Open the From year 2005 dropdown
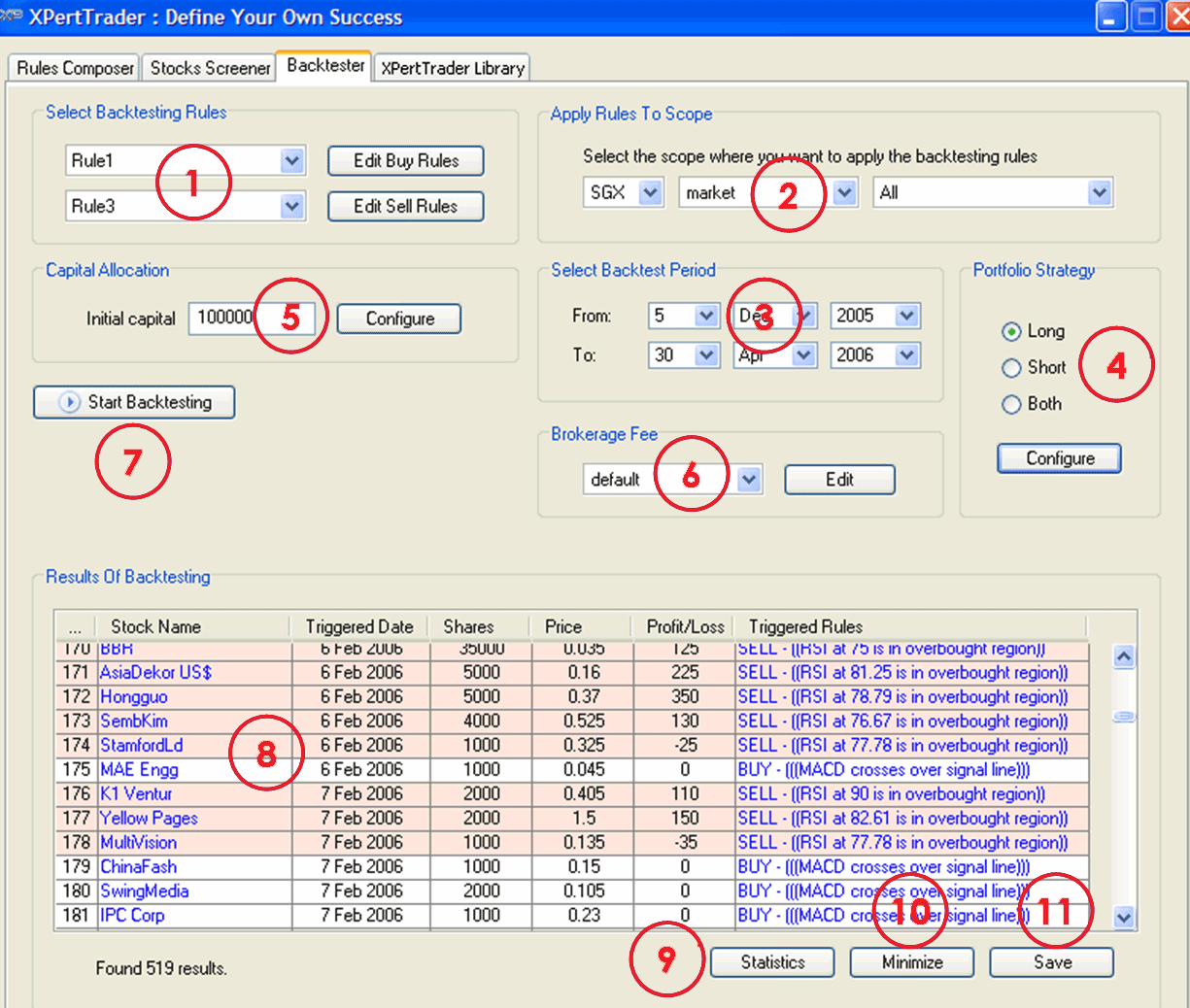Viewport: 1190px width, 1008px height. (906, 316)
